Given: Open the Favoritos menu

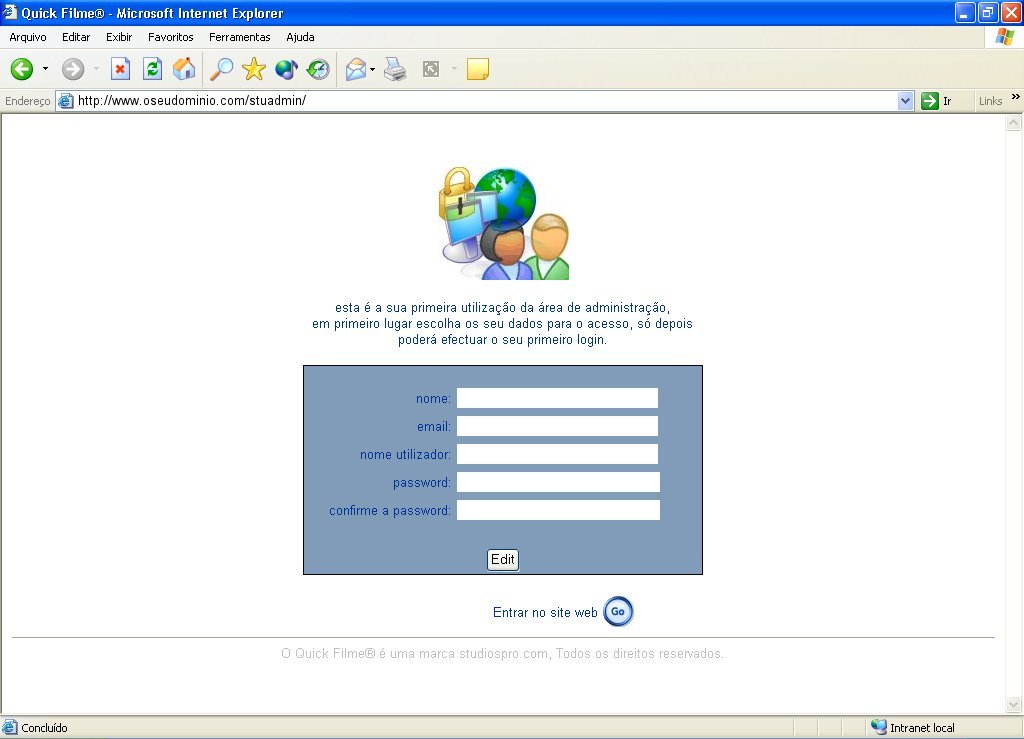Looking at the screenshot, I should click(x=171, y=37).
